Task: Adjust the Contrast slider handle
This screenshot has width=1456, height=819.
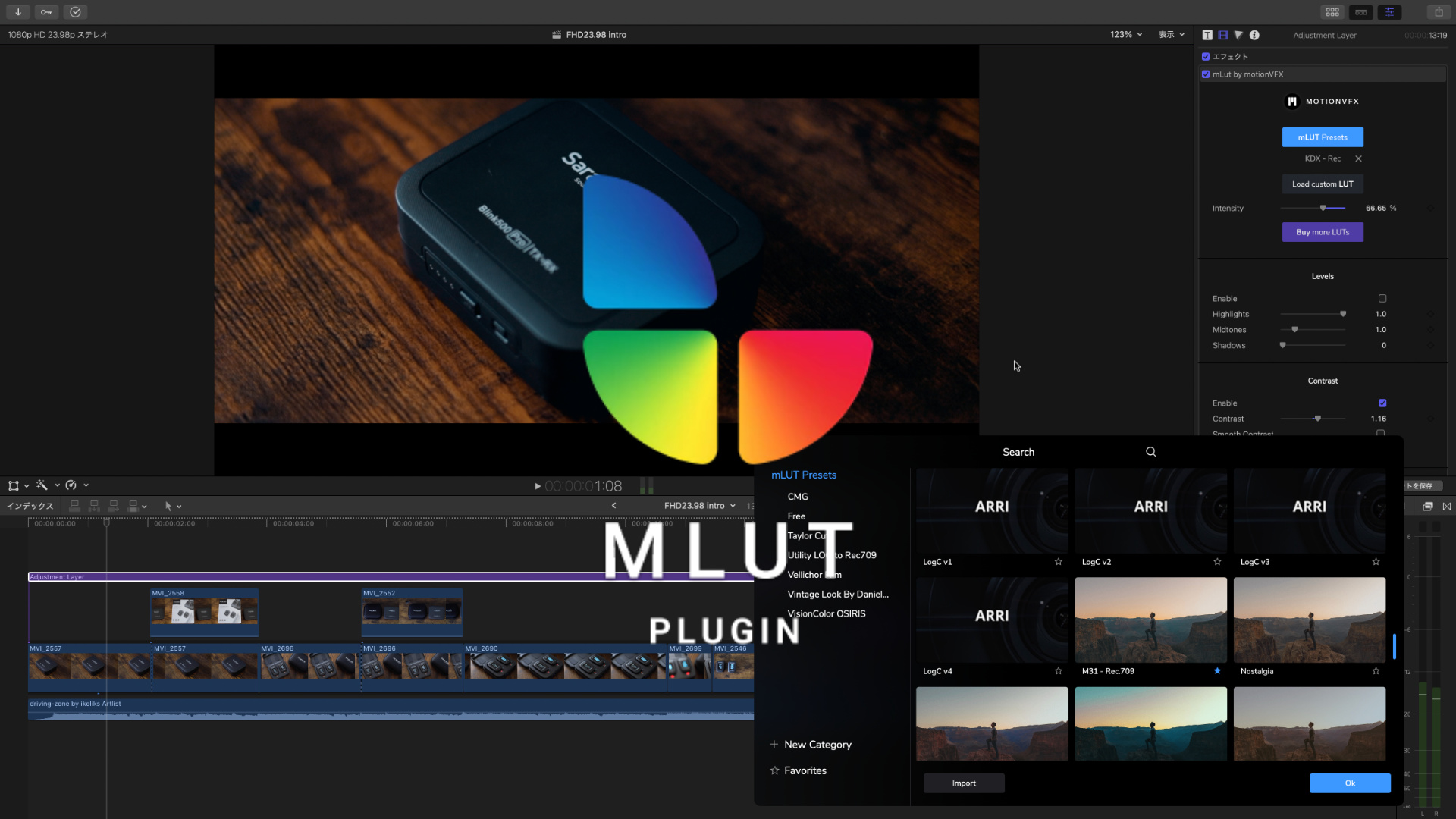Action: (1318, 419)
